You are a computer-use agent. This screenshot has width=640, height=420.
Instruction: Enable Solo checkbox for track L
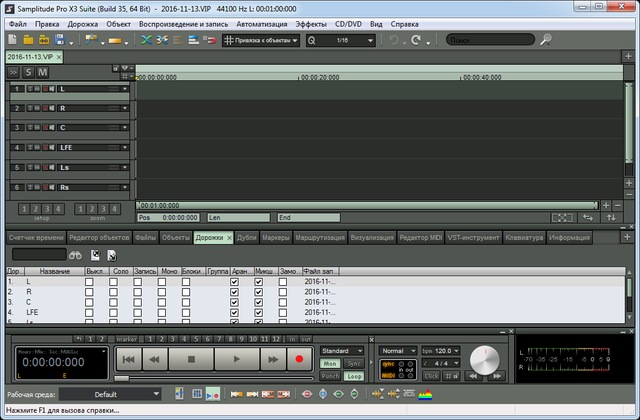[x=113, y=283]
